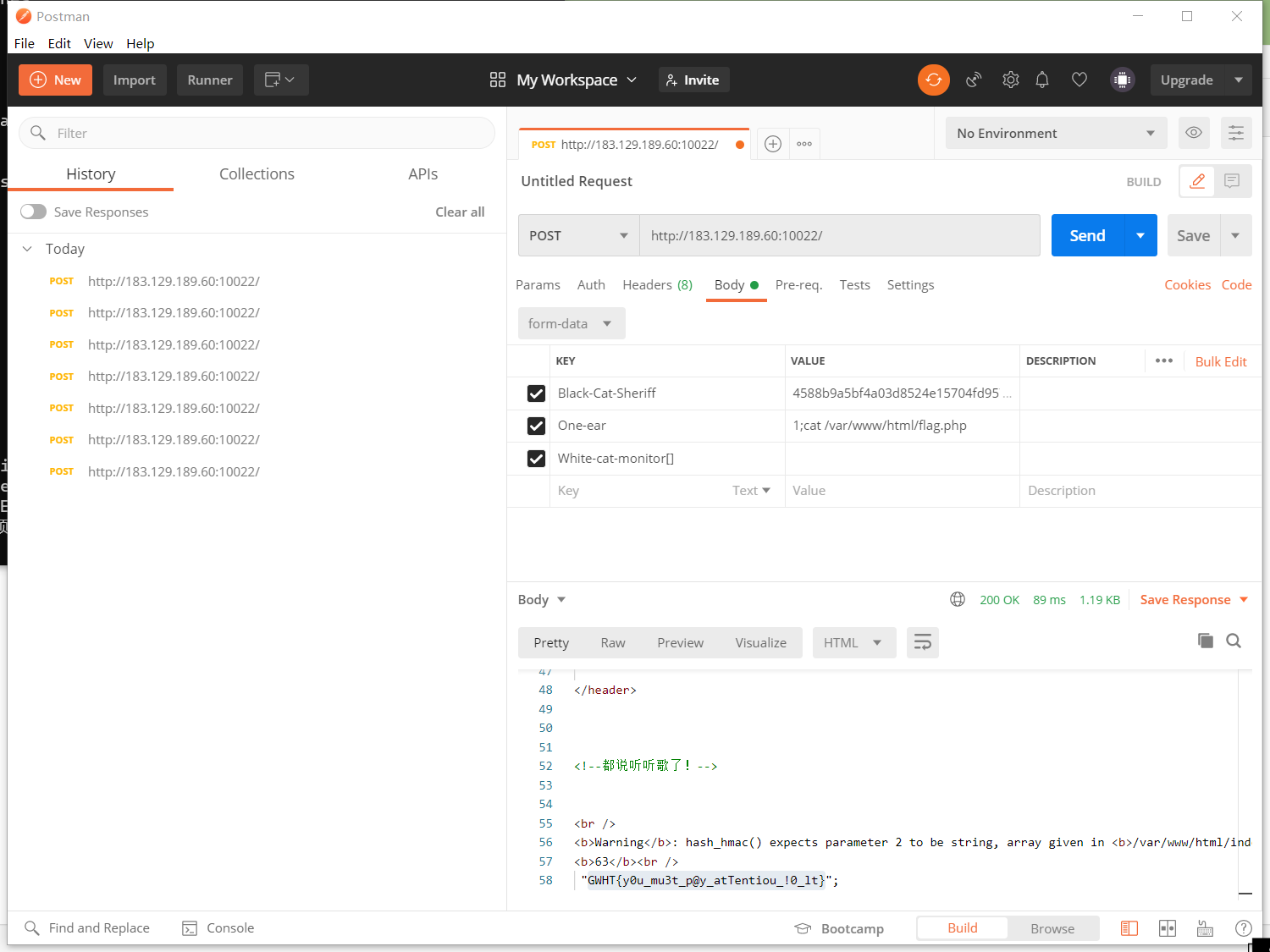Toggle the wrap lines icon

pyautogui.click(x=923, y=642)
